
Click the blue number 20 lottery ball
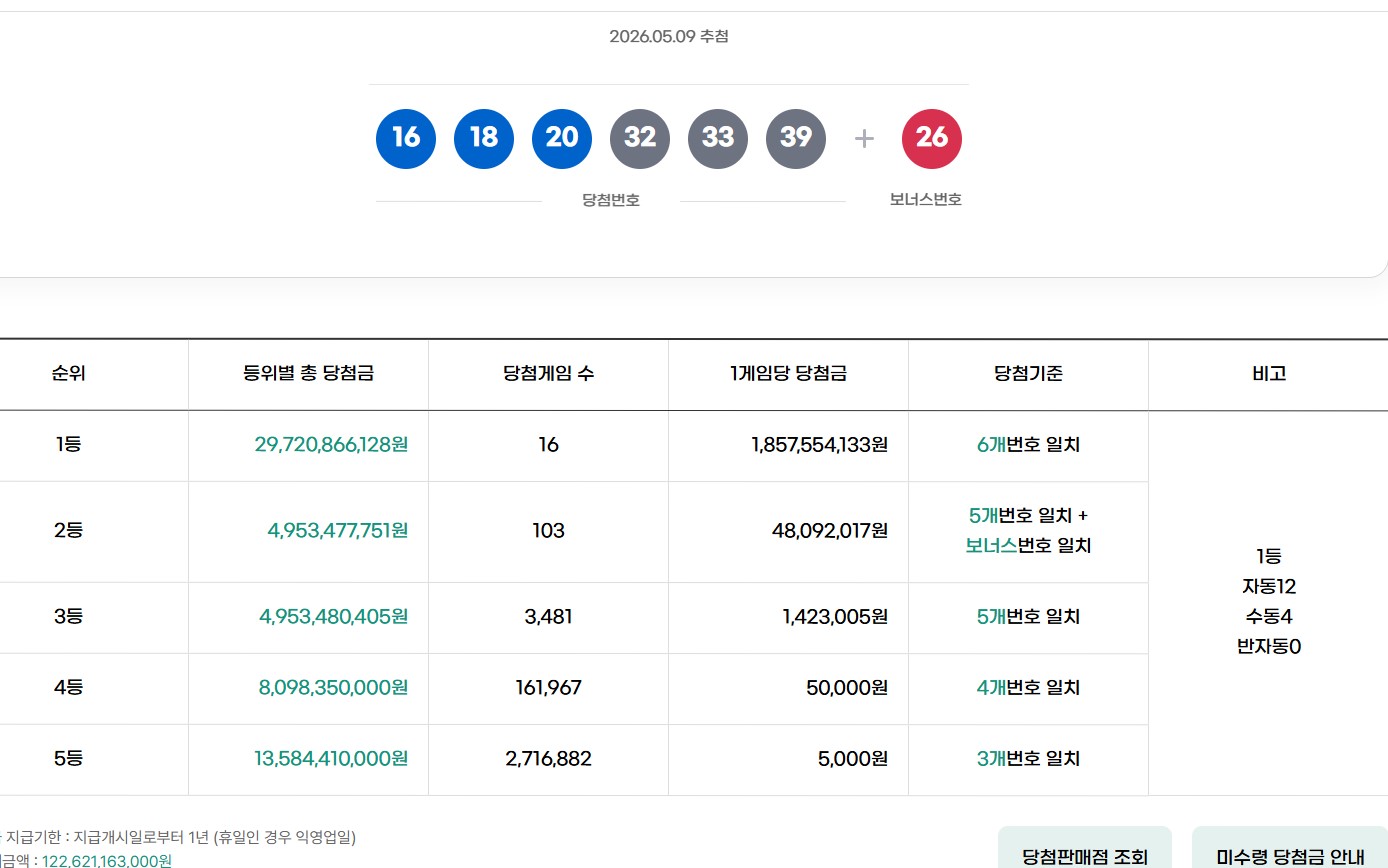pyautogui.click(x=562, y=138)
